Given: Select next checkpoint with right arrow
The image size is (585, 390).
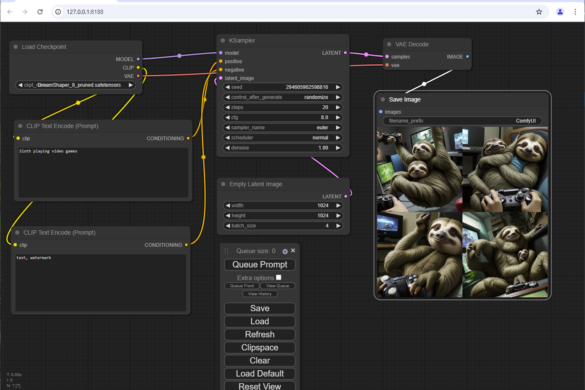Looking at the screenshot, I should coord(131,85).
